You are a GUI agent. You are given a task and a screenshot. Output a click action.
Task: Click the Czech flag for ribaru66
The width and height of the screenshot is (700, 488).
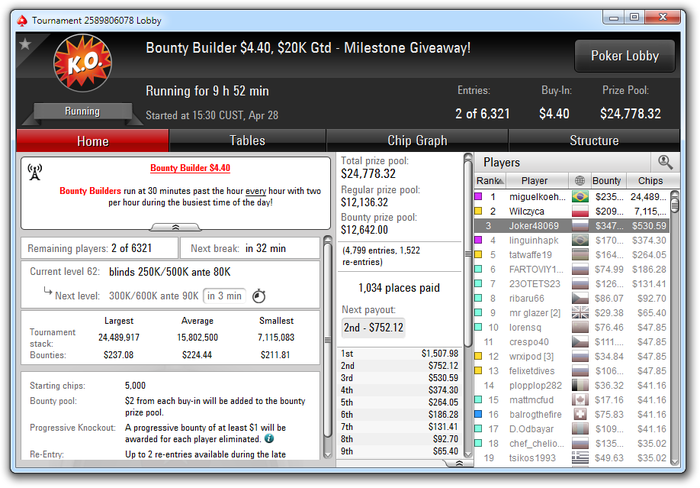tap(580, 298)
